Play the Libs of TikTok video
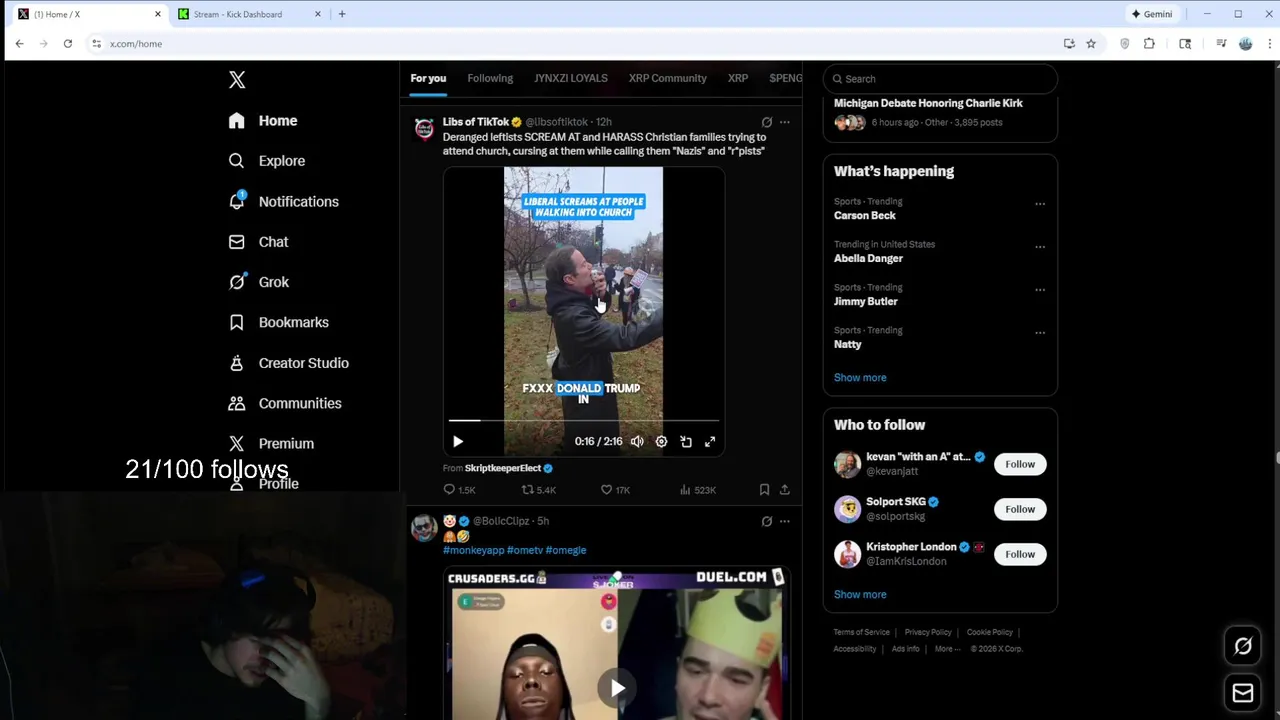 click(458, 442)
